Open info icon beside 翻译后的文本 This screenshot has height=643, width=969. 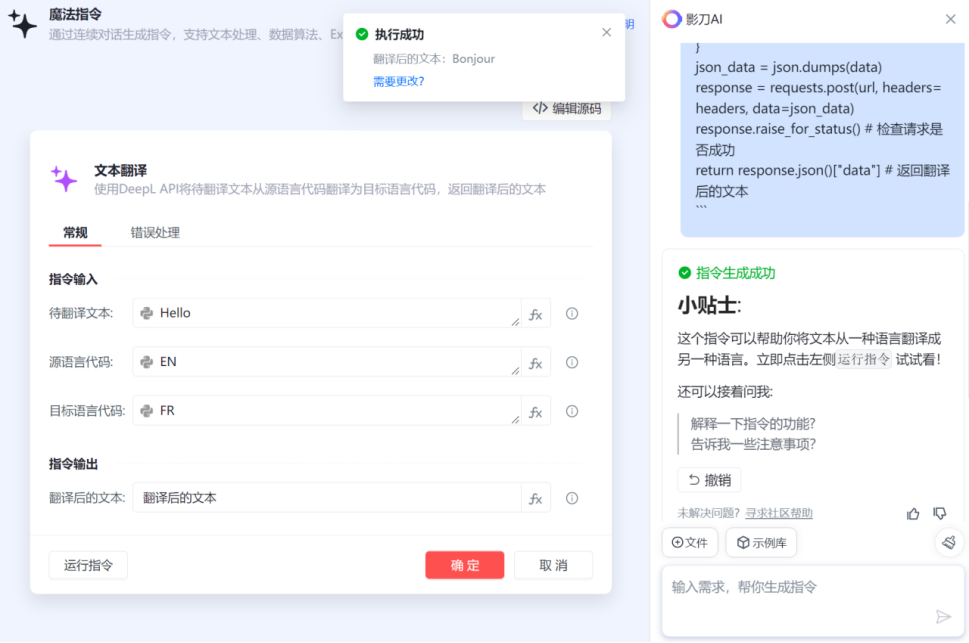[x=572, y=498]
